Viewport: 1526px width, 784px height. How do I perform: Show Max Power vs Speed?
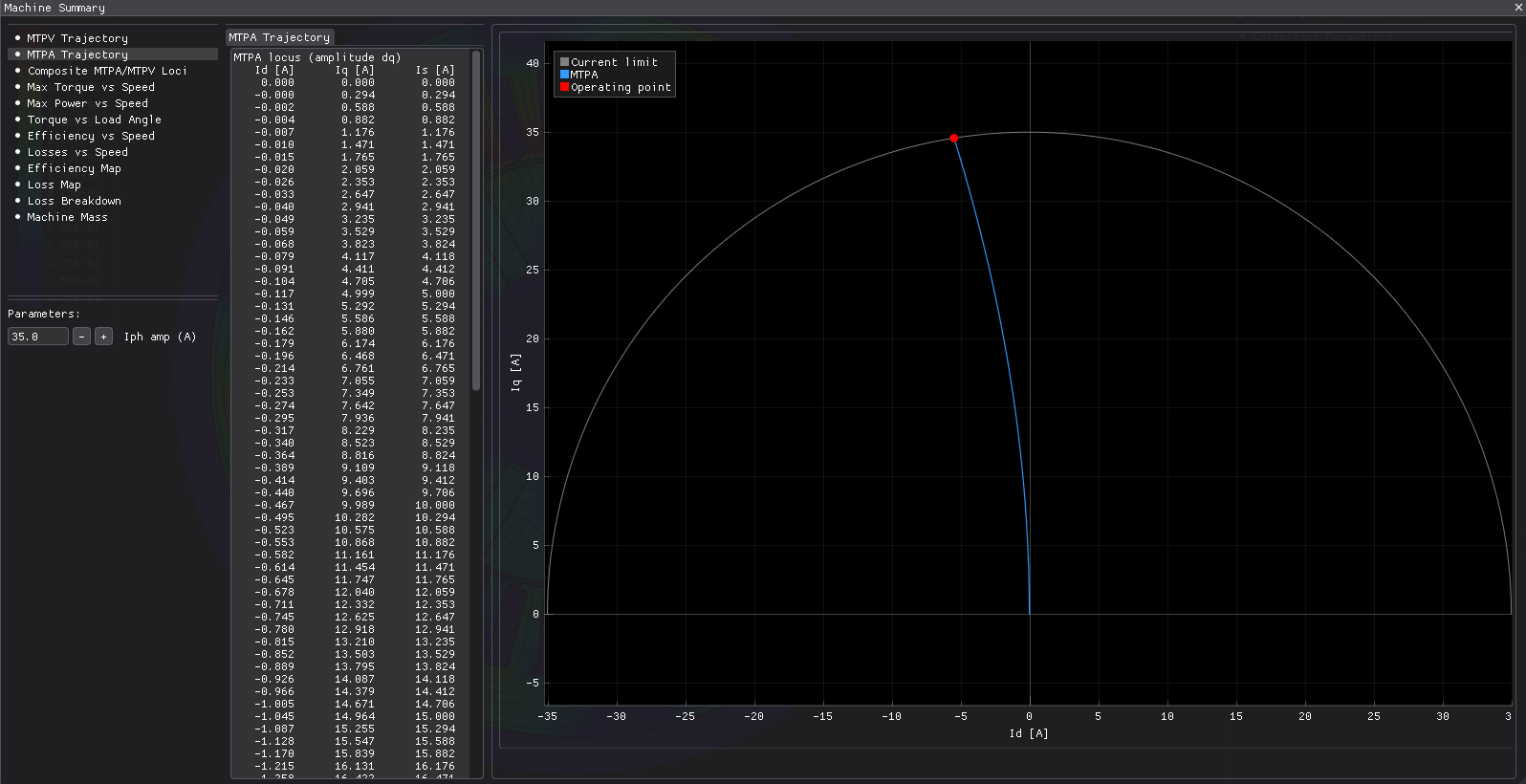click(88, 103)
